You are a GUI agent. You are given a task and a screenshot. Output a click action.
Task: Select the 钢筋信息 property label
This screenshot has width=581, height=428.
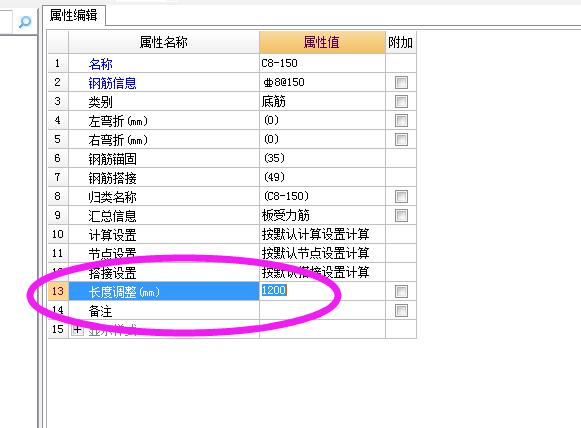click(112, 83)
